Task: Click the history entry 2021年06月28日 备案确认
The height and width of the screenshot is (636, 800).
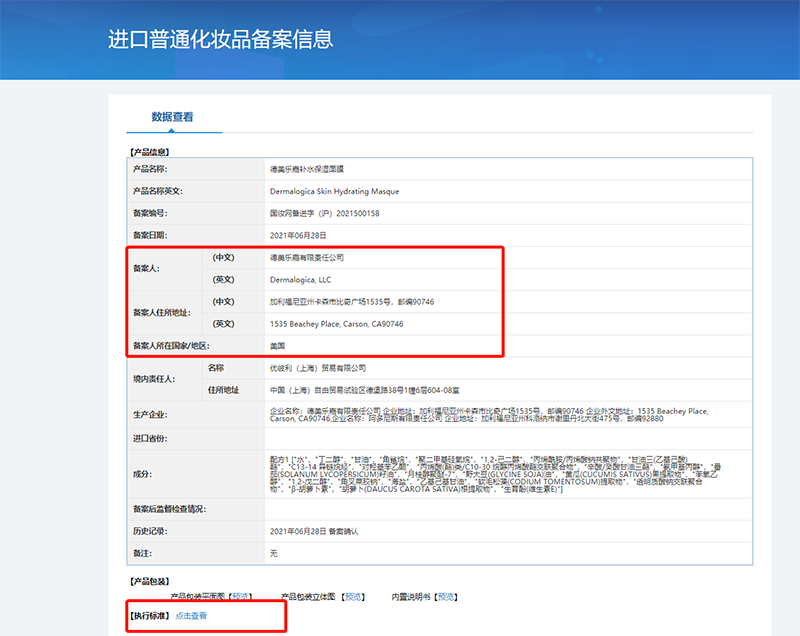Action: tap(314, 531)
